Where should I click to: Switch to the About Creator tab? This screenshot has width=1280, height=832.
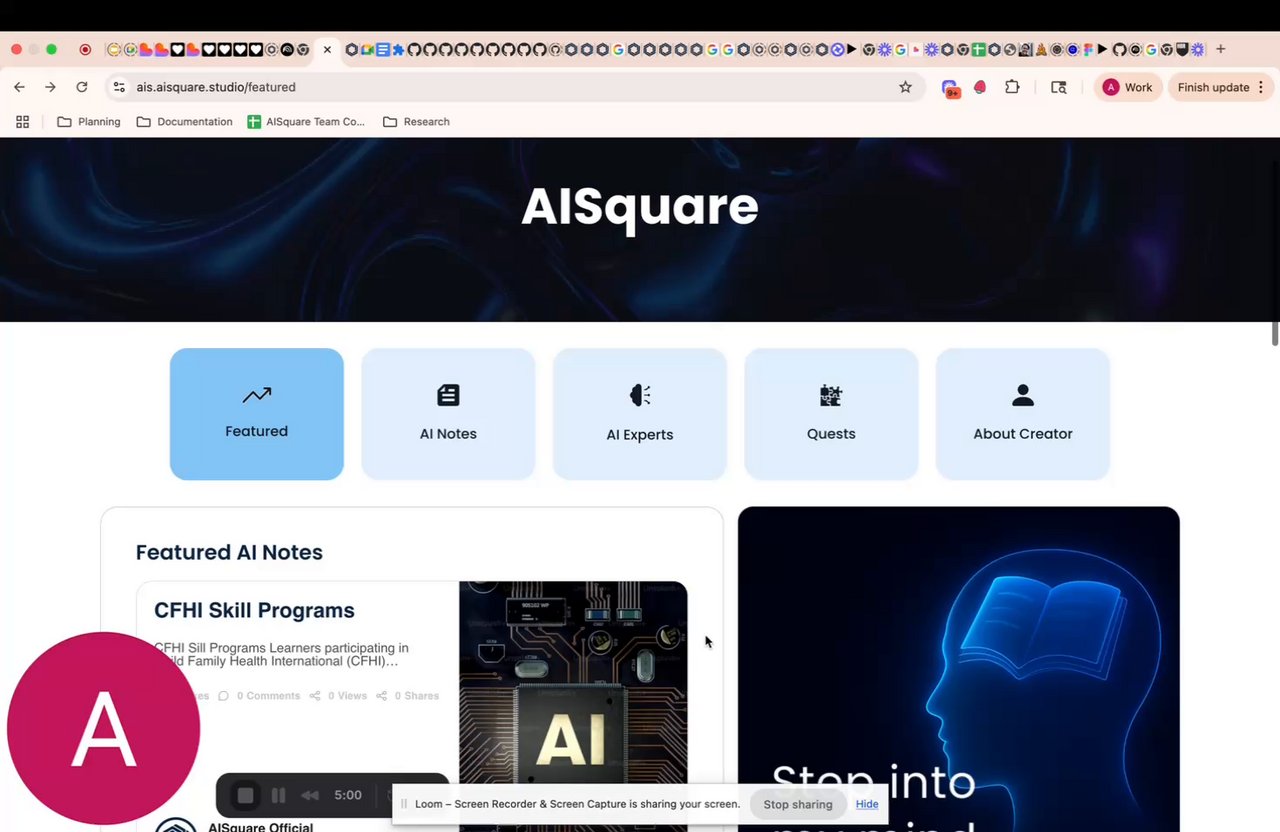click(1023, 414)
